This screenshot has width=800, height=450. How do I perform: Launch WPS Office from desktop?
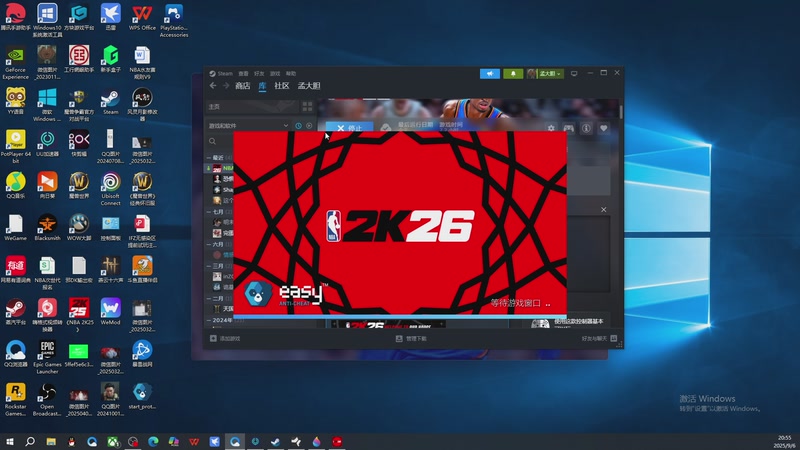click(142, 17)
